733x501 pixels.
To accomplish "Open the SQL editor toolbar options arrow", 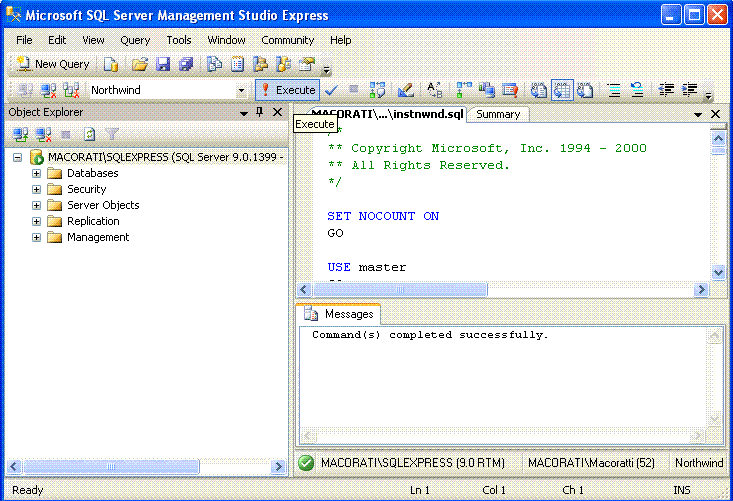I will tap(709, 95).
